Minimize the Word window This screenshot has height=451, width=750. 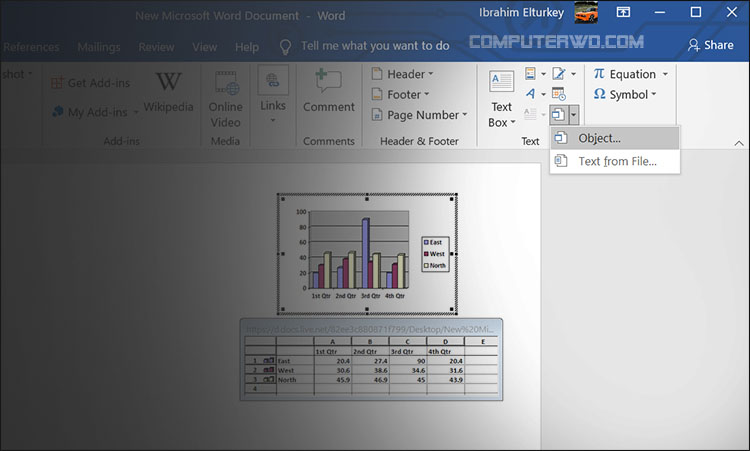coord(660,12)
